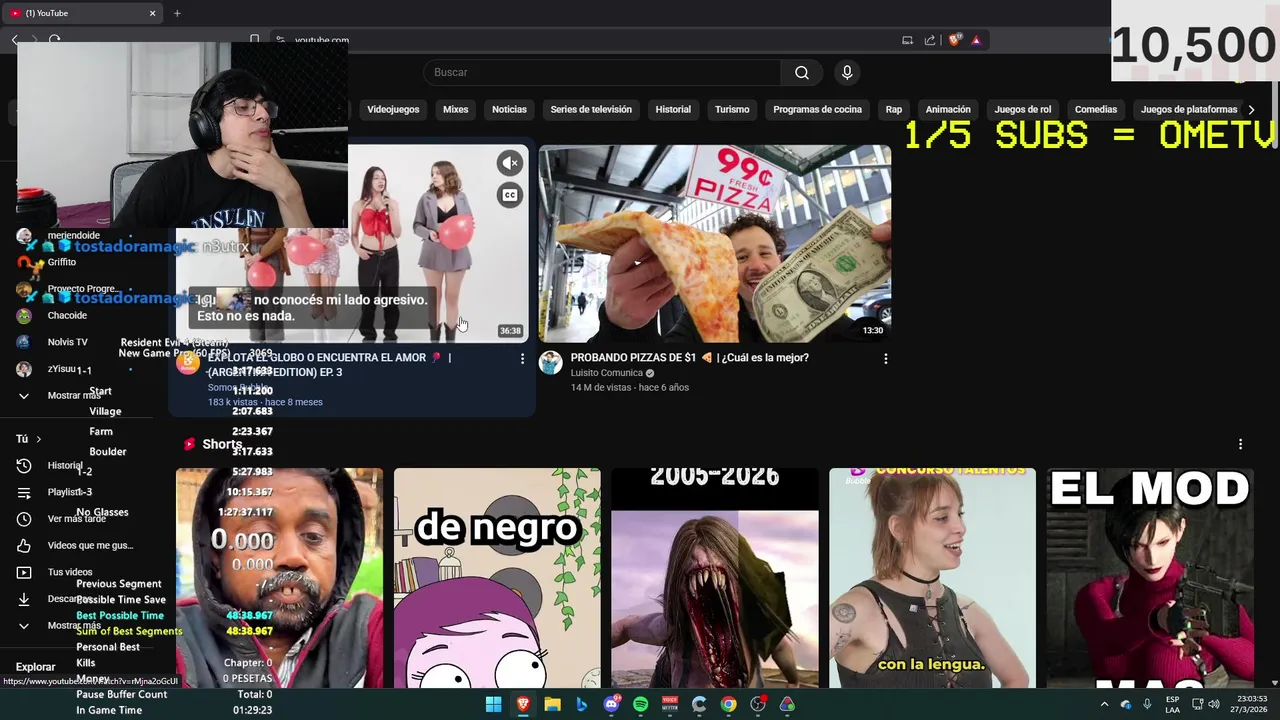Open Spotify from the taskbar
This screenshot has width=1280, height=720.
(x=640, y=704)
